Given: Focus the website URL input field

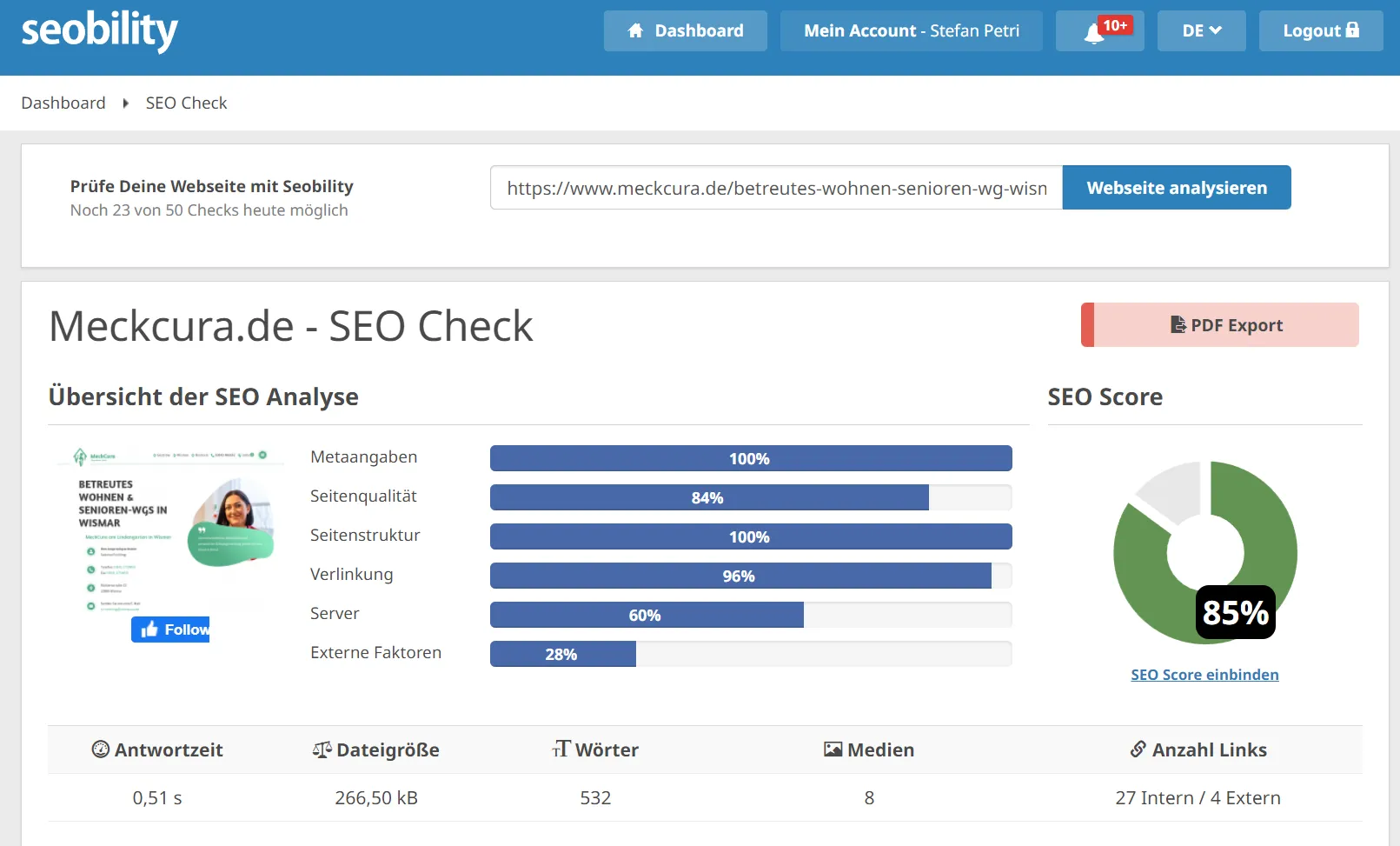Looking at the screenshot, I should click(777, 188).
